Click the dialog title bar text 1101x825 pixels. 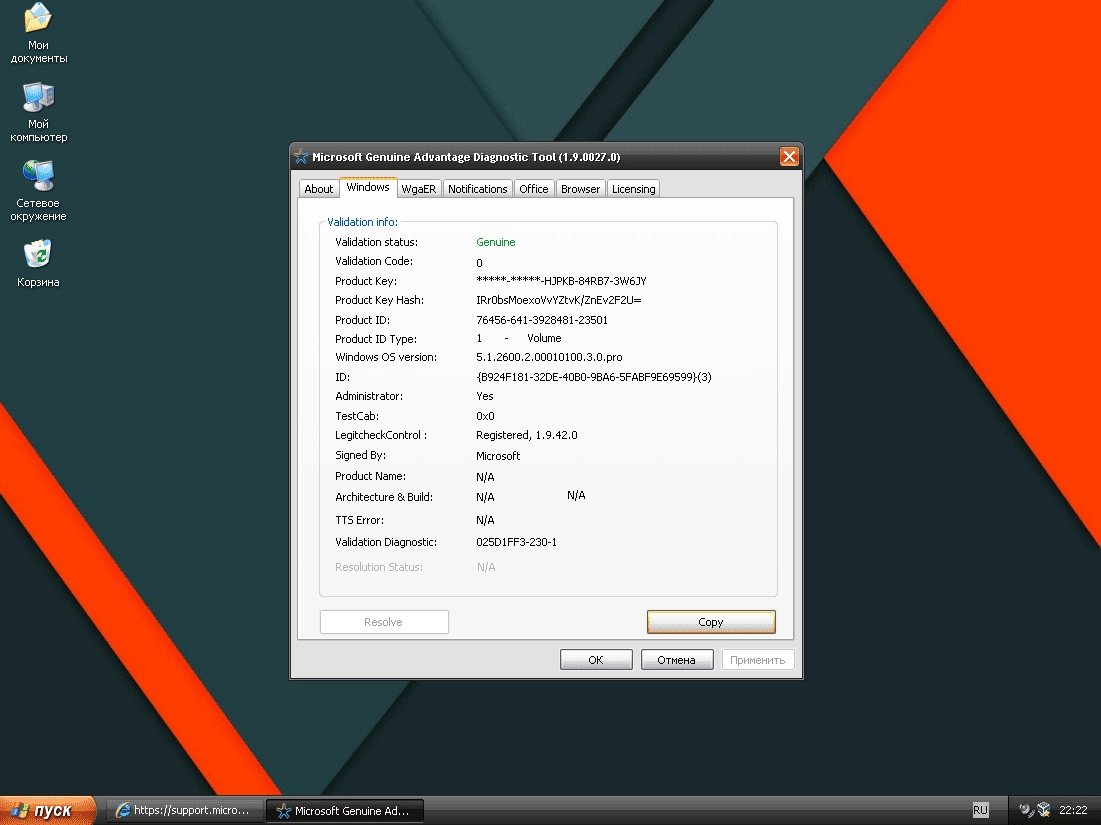(x=466, y=157)
